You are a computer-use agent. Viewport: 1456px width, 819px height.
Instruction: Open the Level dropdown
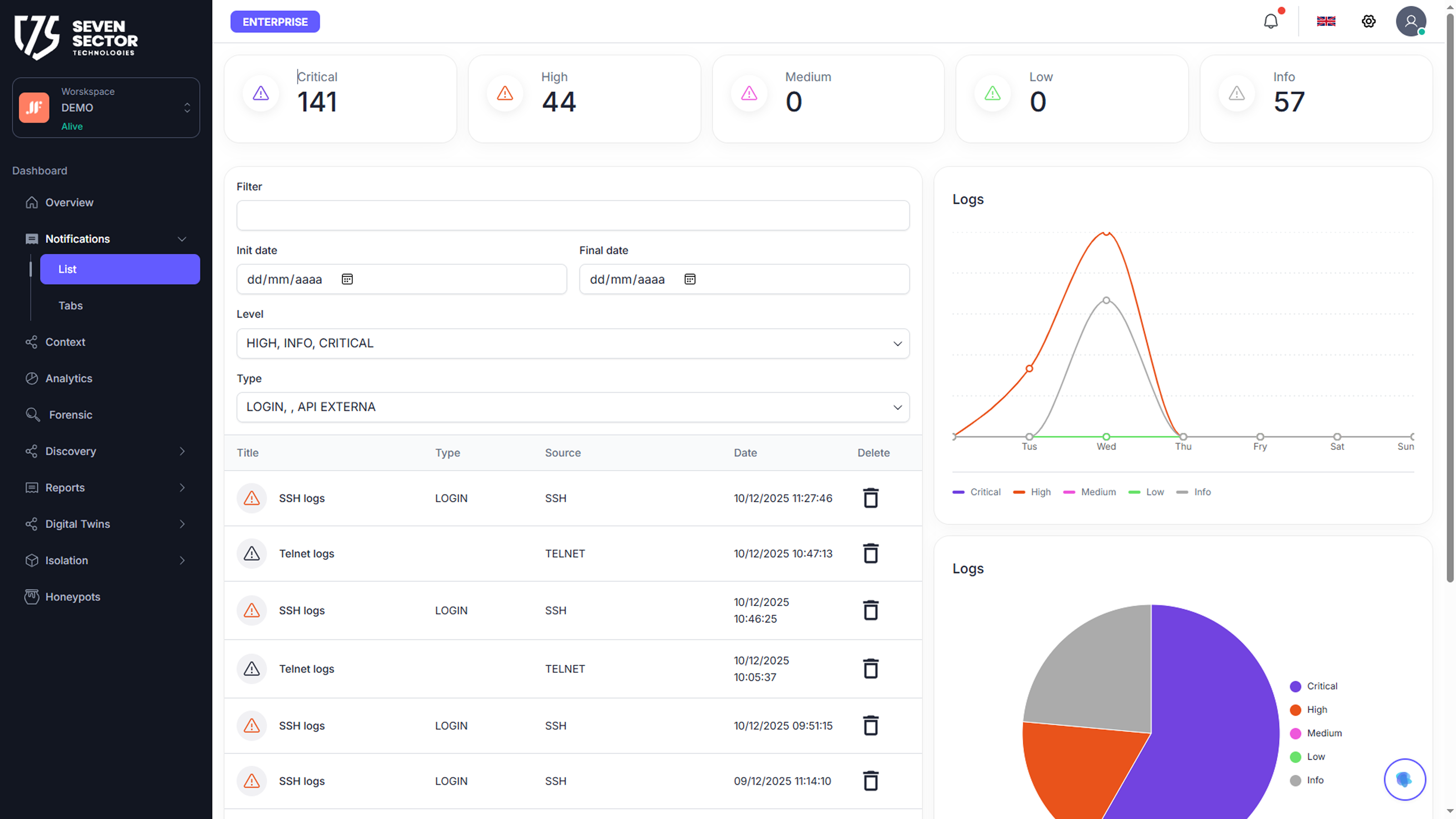click(x=572, y=343)
